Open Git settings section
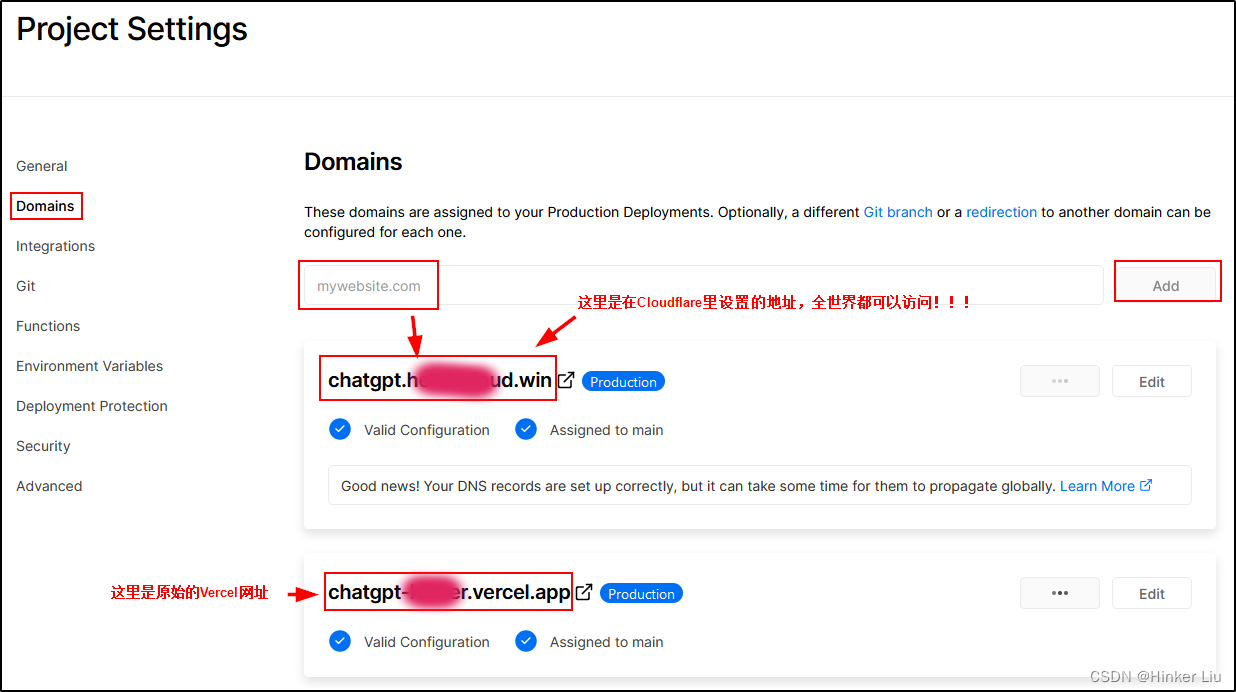1236x692 pixels. (x=26, y=286)
